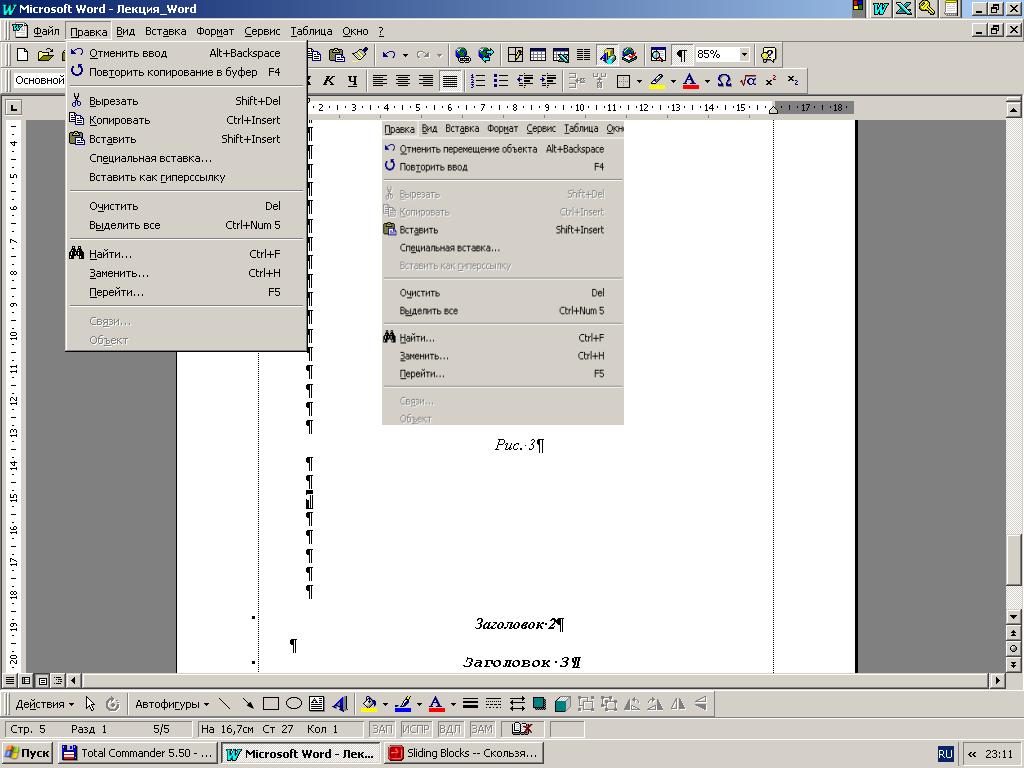Toggle underline formatting Ч
The height and width of the screenshot is (768, 1024).
pos(352,80)
